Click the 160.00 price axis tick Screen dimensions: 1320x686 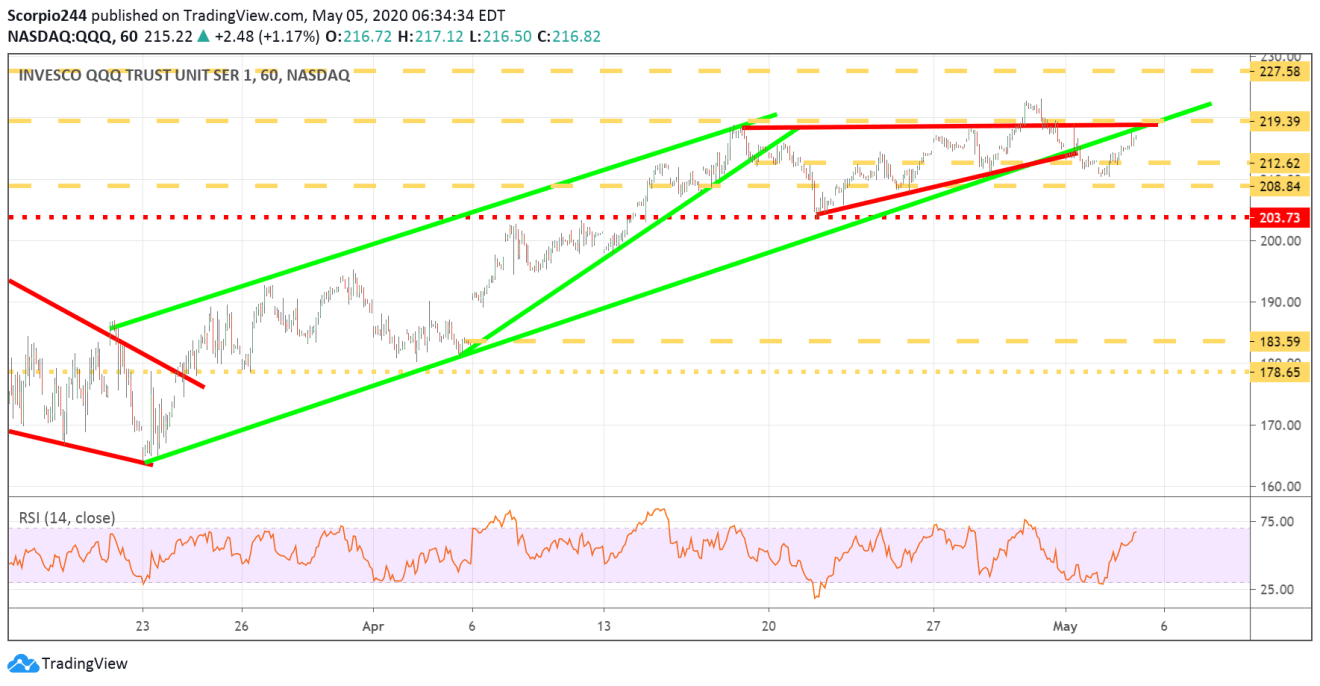(1281, 487)
